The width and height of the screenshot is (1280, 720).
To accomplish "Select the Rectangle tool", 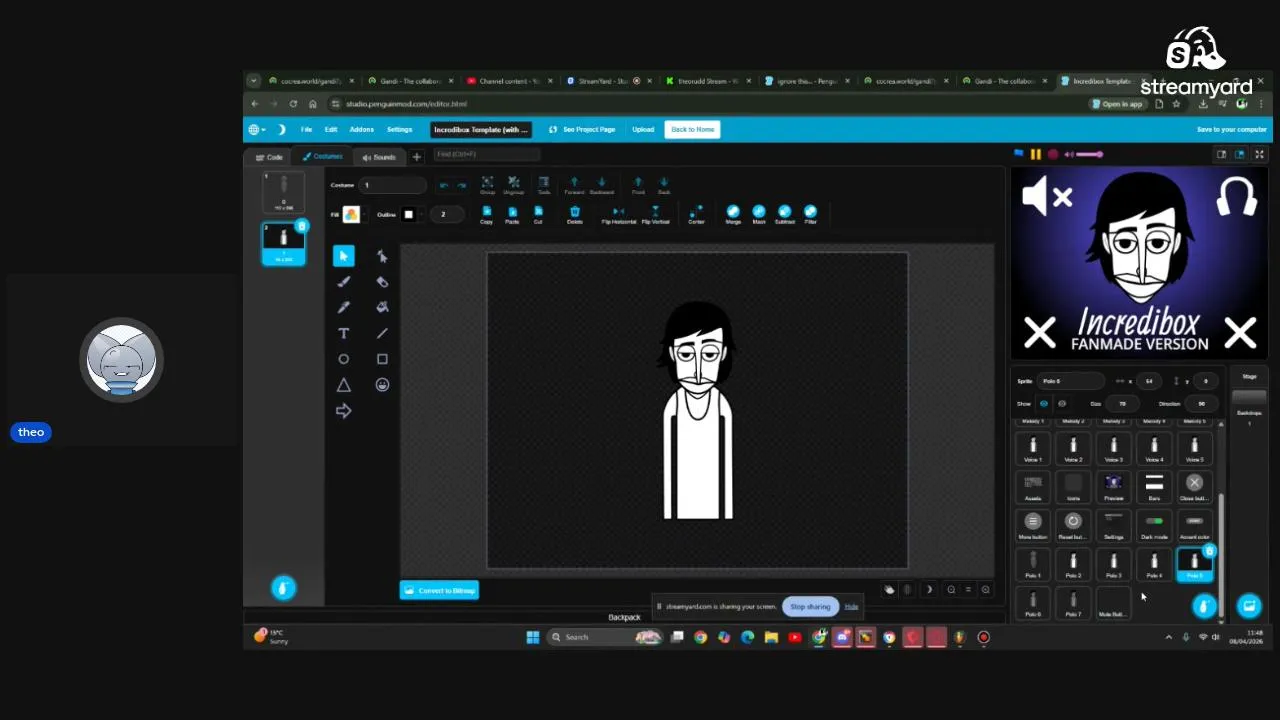I will [382, 359].
